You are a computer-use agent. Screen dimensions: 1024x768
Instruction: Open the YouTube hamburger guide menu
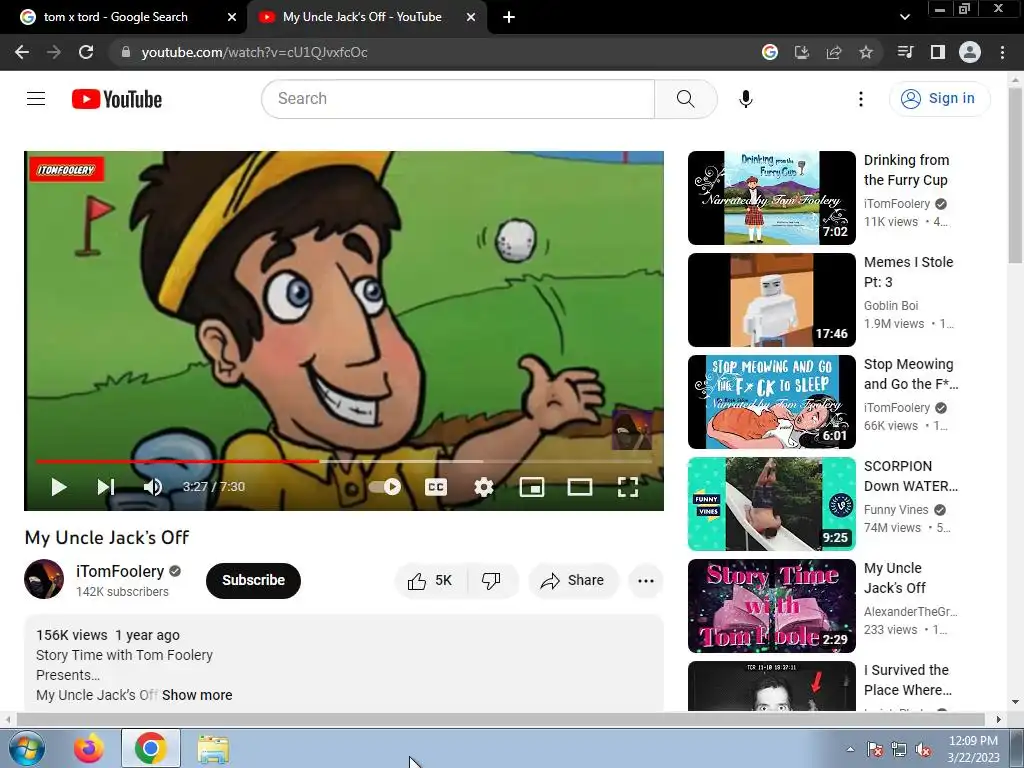point(36,99)
